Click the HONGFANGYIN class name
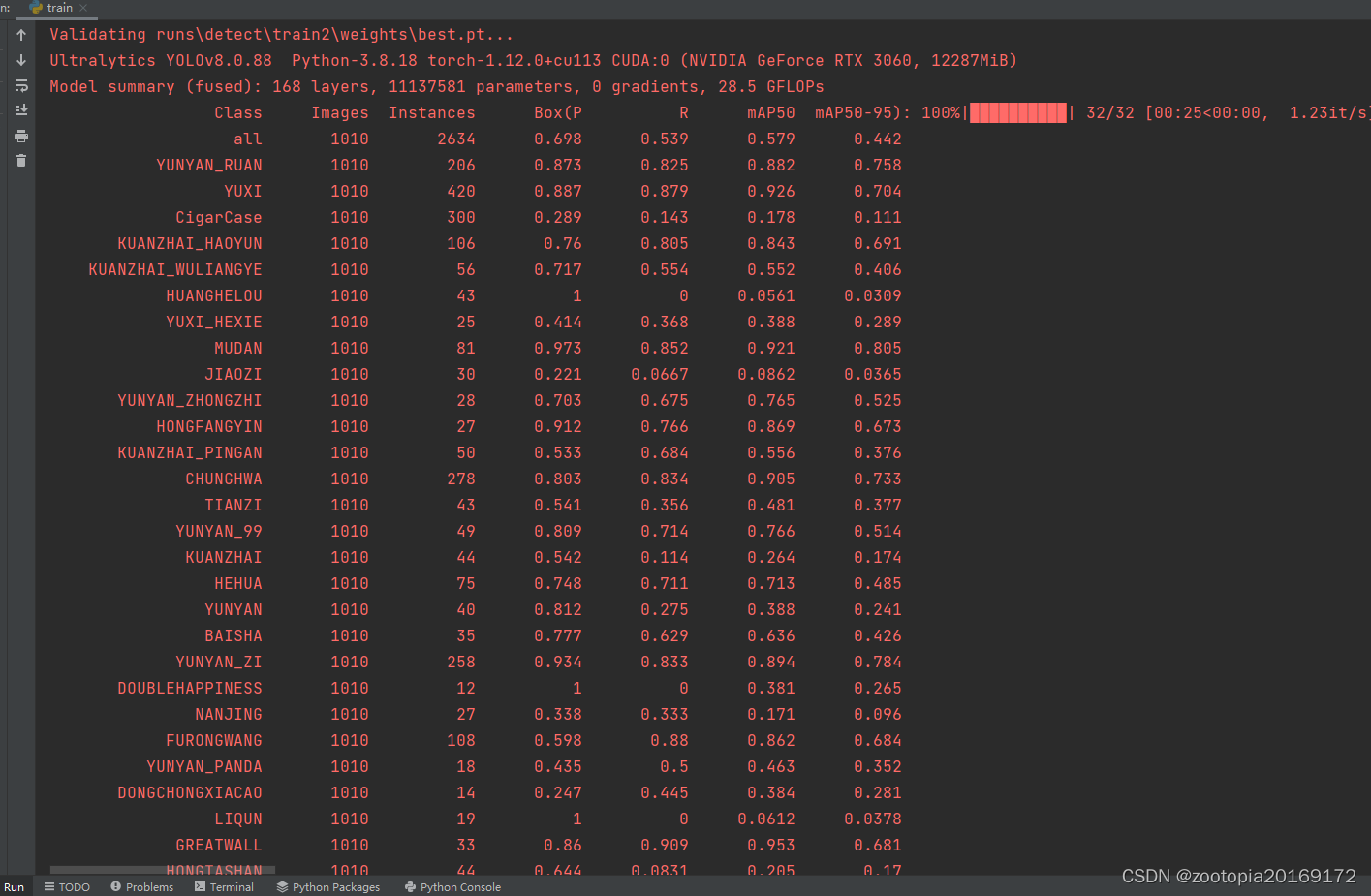Viewport: 1371px width, 896px height. coord(209,427)
